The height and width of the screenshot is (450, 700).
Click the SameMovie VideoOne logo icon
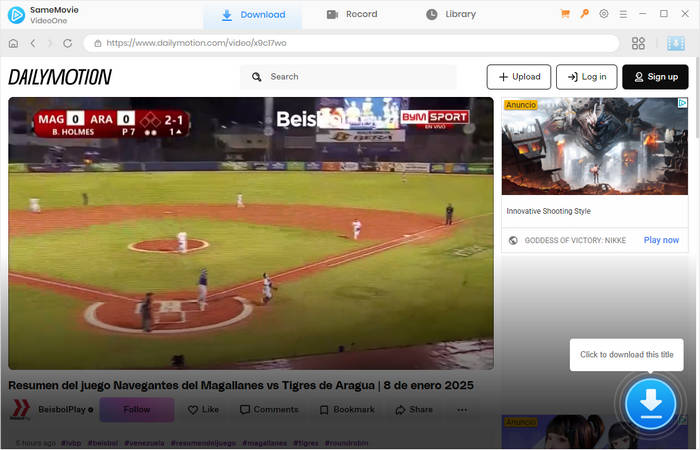pos(17,15)
